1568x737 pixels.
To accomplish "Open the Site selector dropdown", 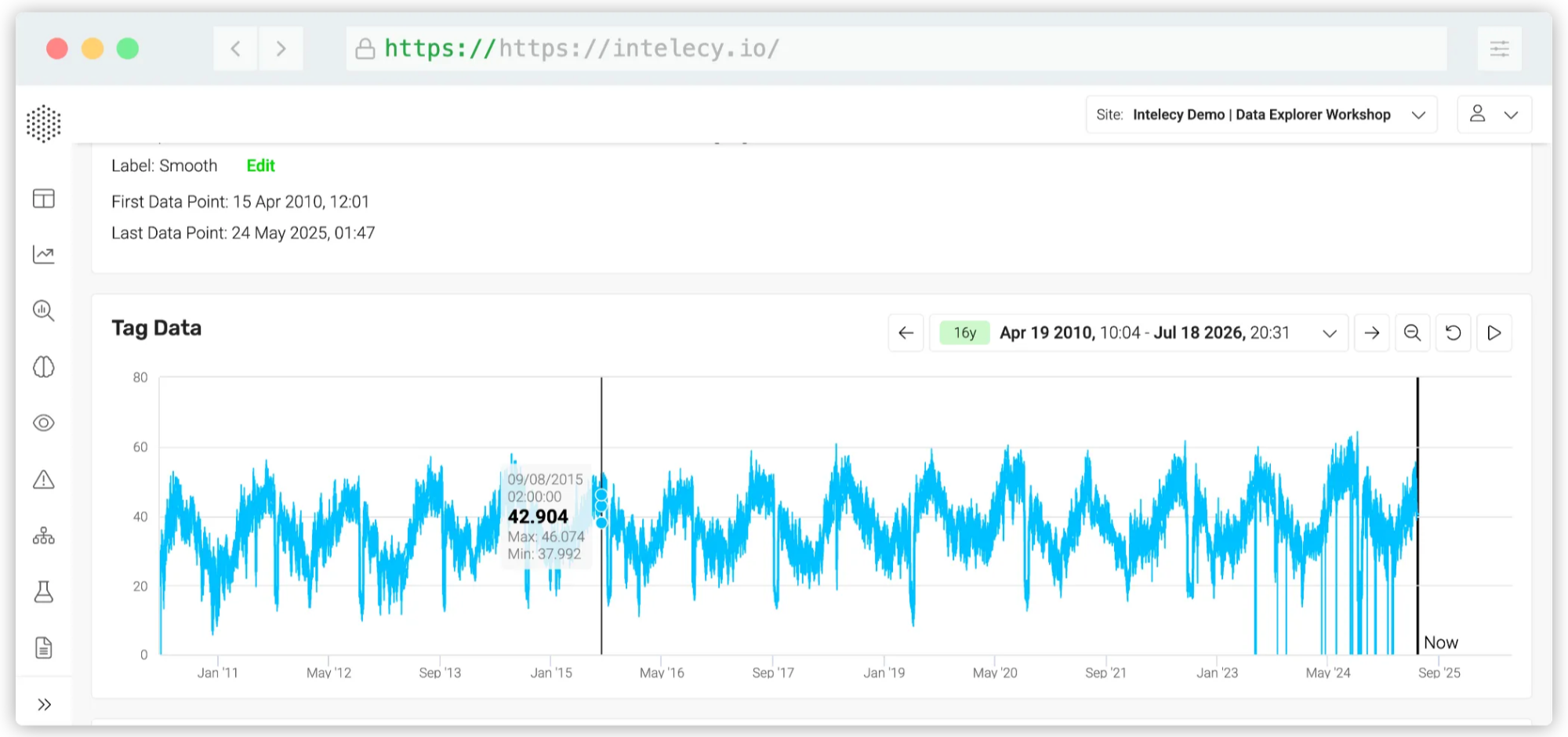I will pyautogui.click(x=1261, y=114).
